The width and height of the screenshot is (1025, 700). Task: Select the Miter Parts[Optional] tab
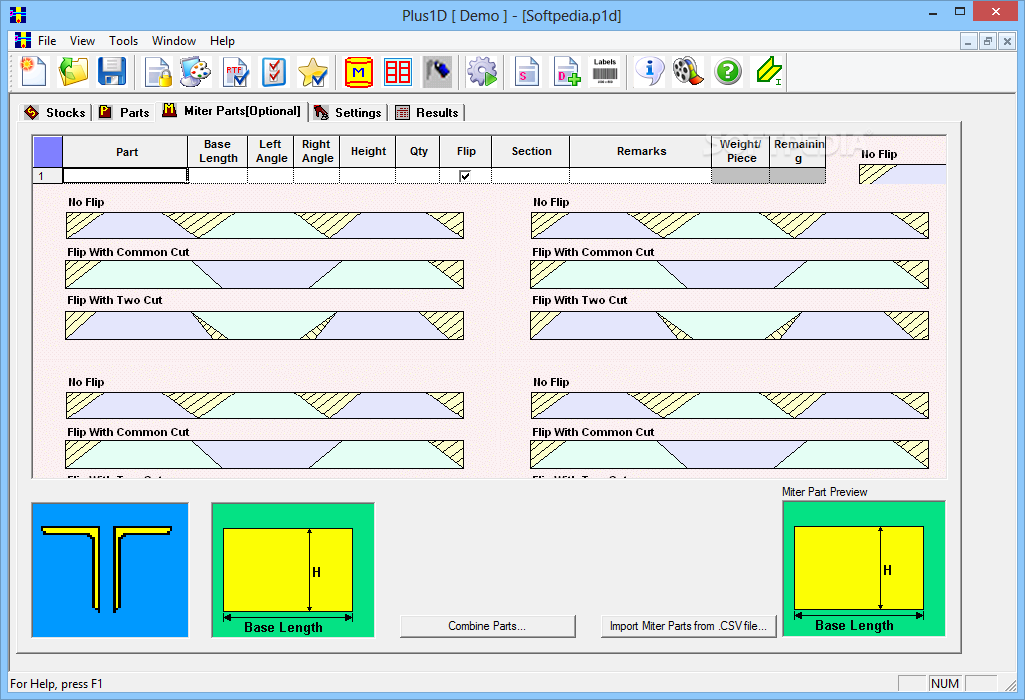[x=232, y=111]
